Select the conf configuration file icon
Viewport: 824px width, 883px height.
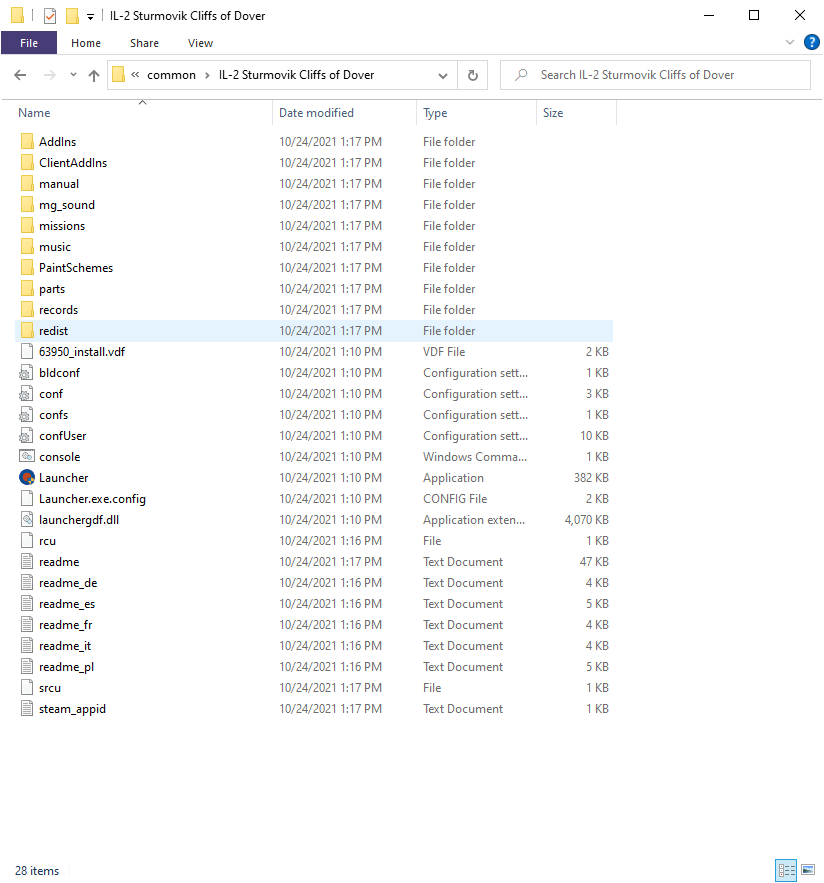26,394
